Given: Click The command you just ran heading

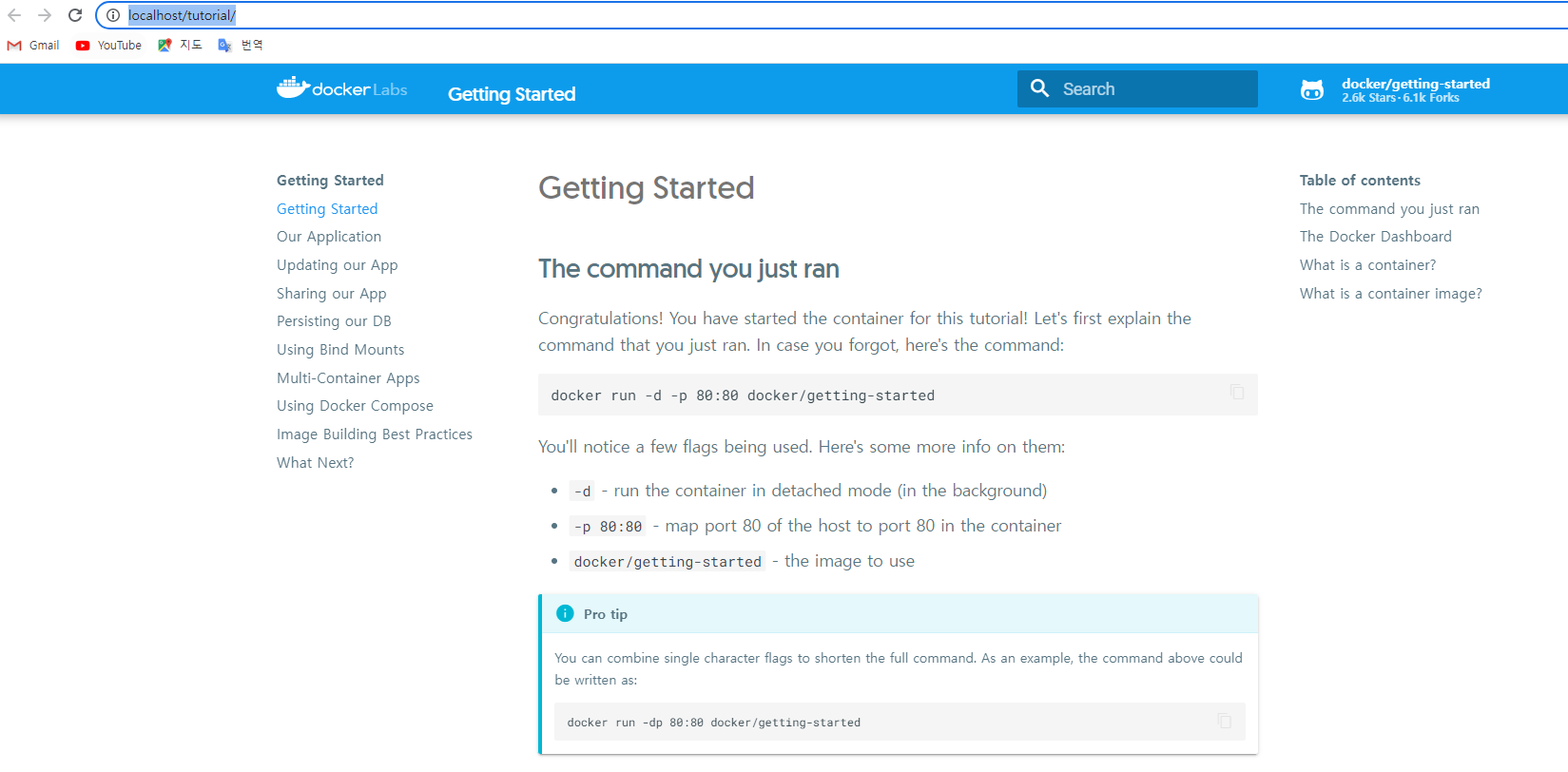Looking at the screenshot, I should pyautogui.click(x=688, y=269).
